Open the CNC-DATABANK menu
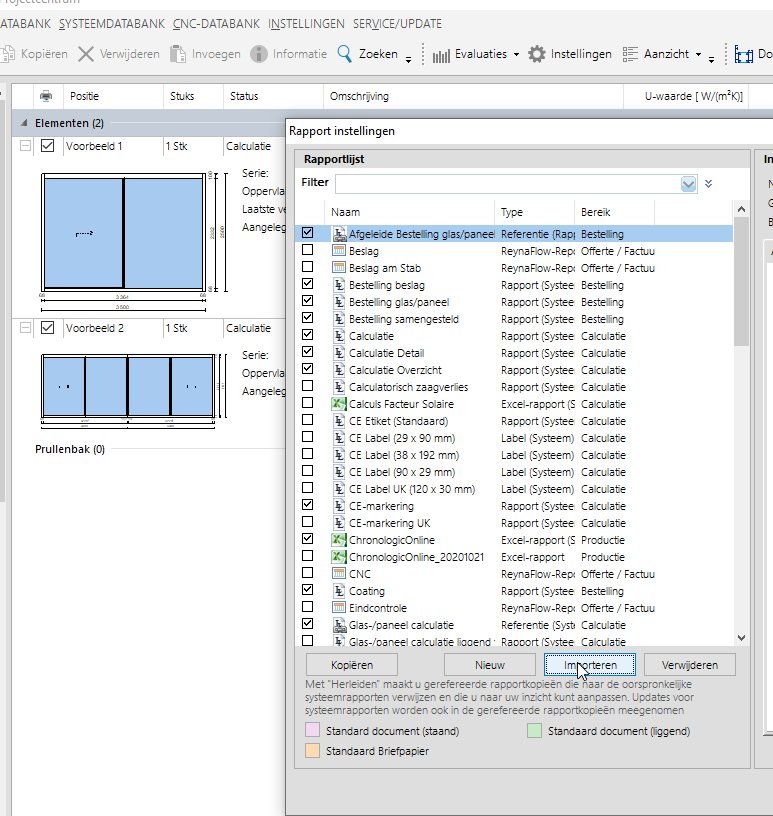 tap(217, 24)
